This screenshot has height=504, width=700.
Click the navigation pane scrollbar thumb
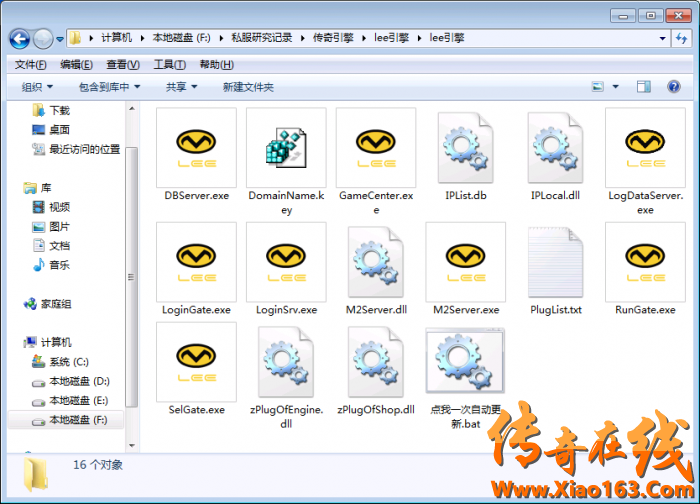click(131, 277)
